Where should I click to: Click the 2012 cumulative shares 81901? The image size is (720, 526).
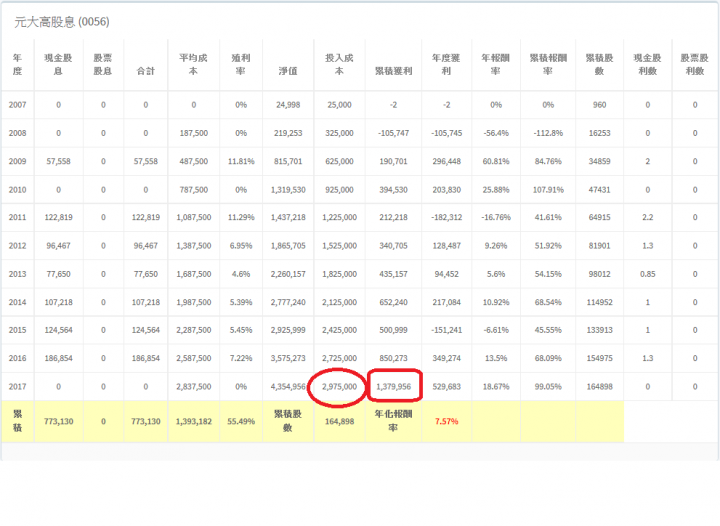(600, 246)
